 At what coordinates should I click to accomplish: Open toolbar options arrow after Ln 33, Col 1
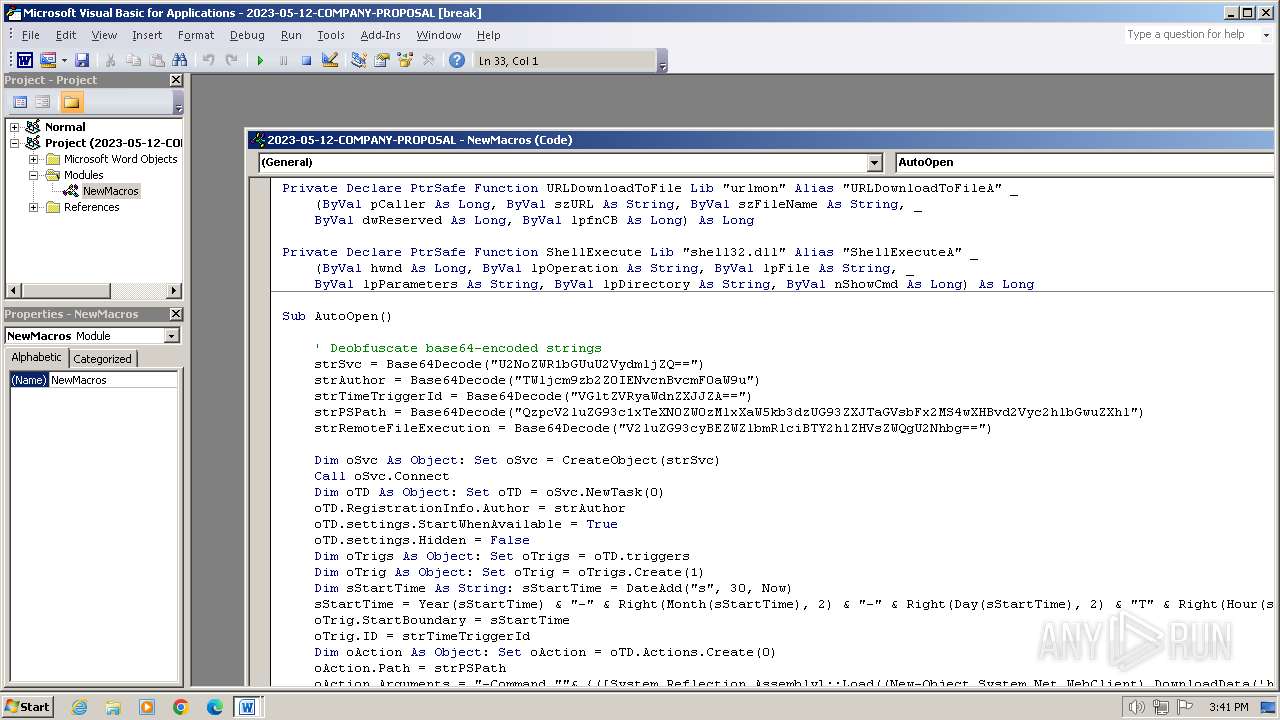662,62
